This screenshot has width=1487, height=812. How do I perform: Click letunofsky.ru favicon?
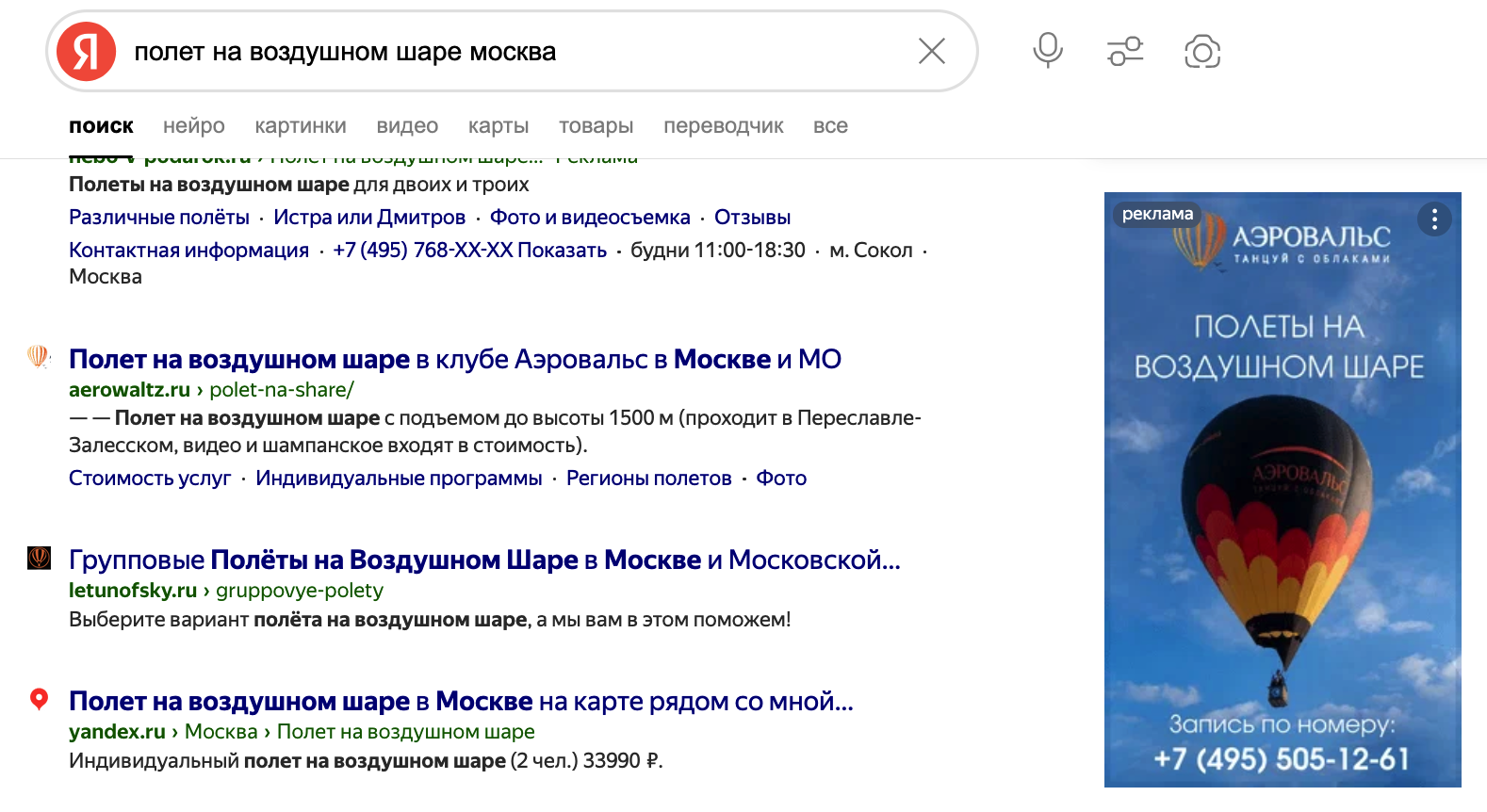pyautogui.click(x=39, y=558)
